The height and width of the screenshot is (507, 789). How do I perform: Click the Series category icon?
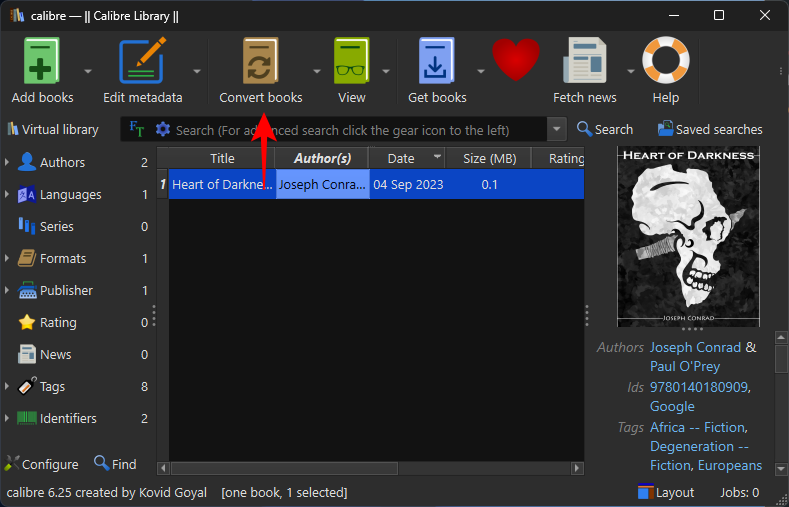(27, 226)
